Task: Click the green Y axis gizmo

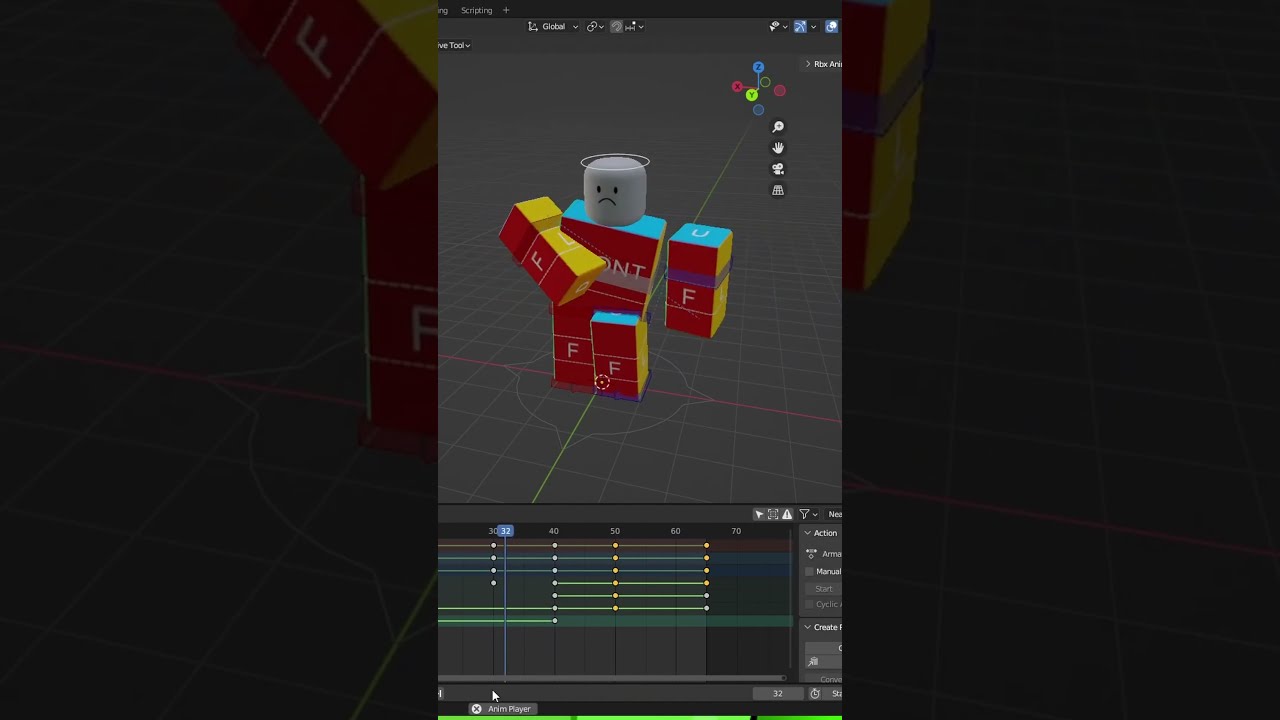Action: coord(751,95)
